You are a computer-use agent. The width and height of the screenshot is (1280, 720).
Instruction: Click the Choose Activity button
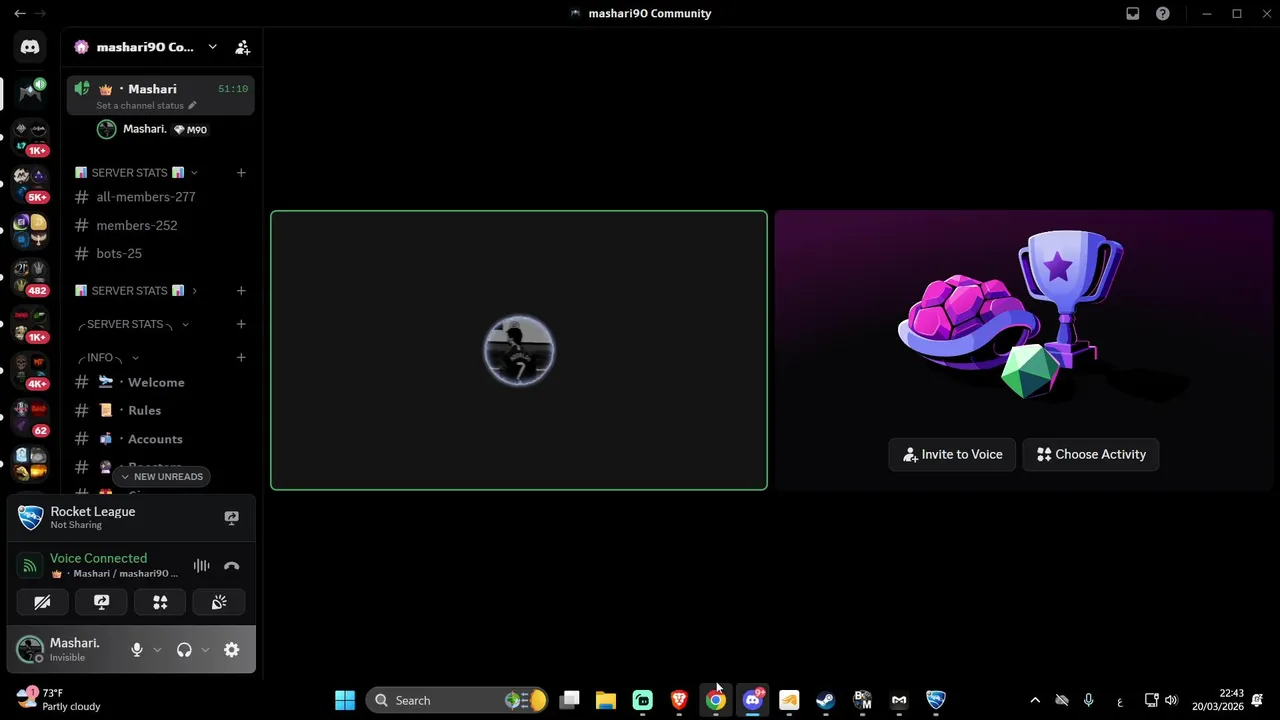click(1091, 454)
